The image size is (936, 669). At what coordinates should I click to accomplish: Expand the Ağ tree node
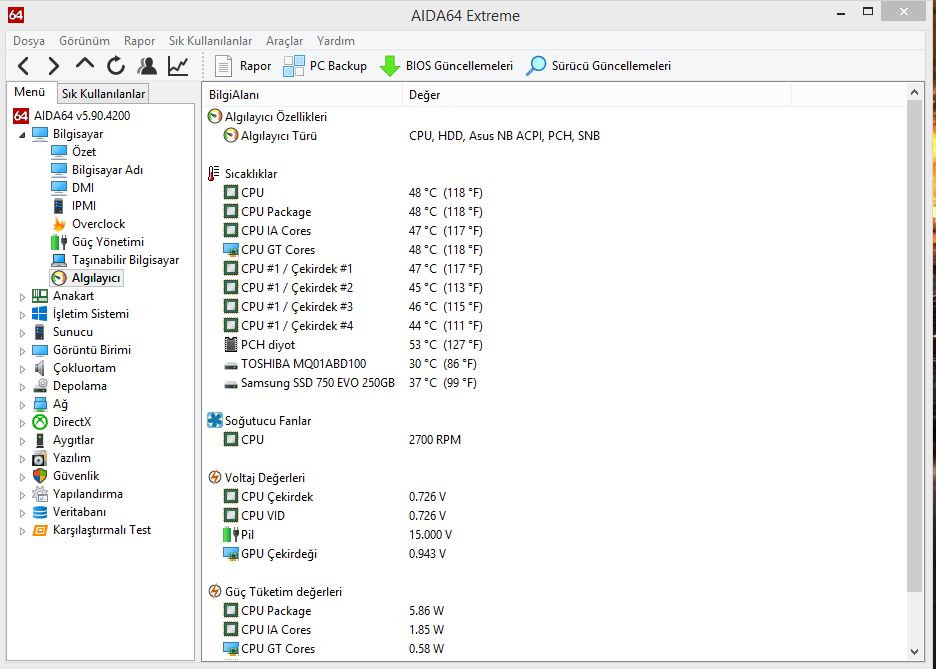(x=22, y=405)
